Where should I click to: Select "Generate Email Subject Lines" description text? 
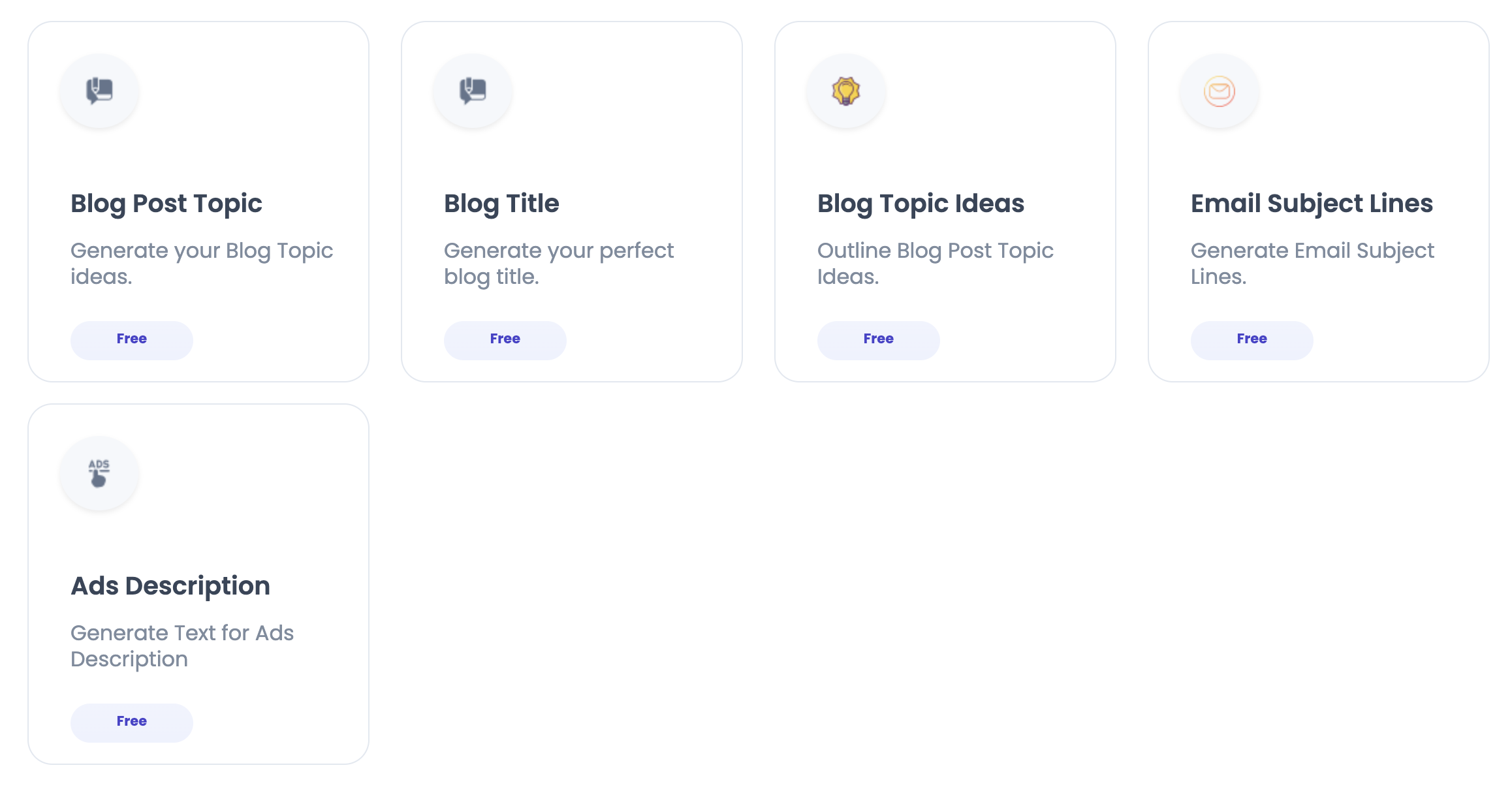(1312, 264)
